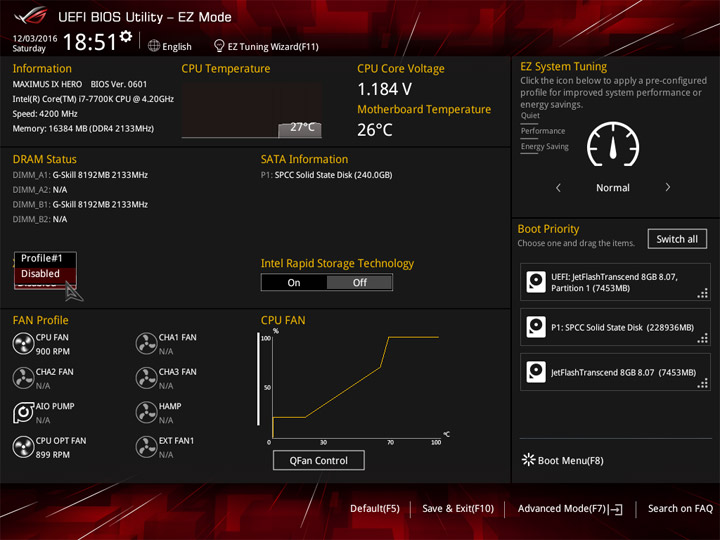
Task: Open QFan Control
Action: point(319,460)
